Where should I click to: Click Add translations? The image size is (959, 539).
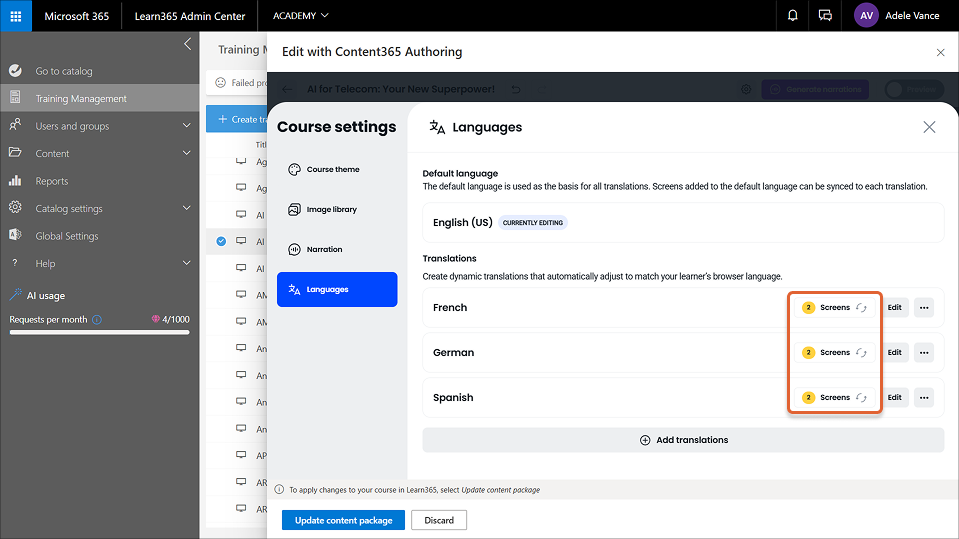click(683, 440)
